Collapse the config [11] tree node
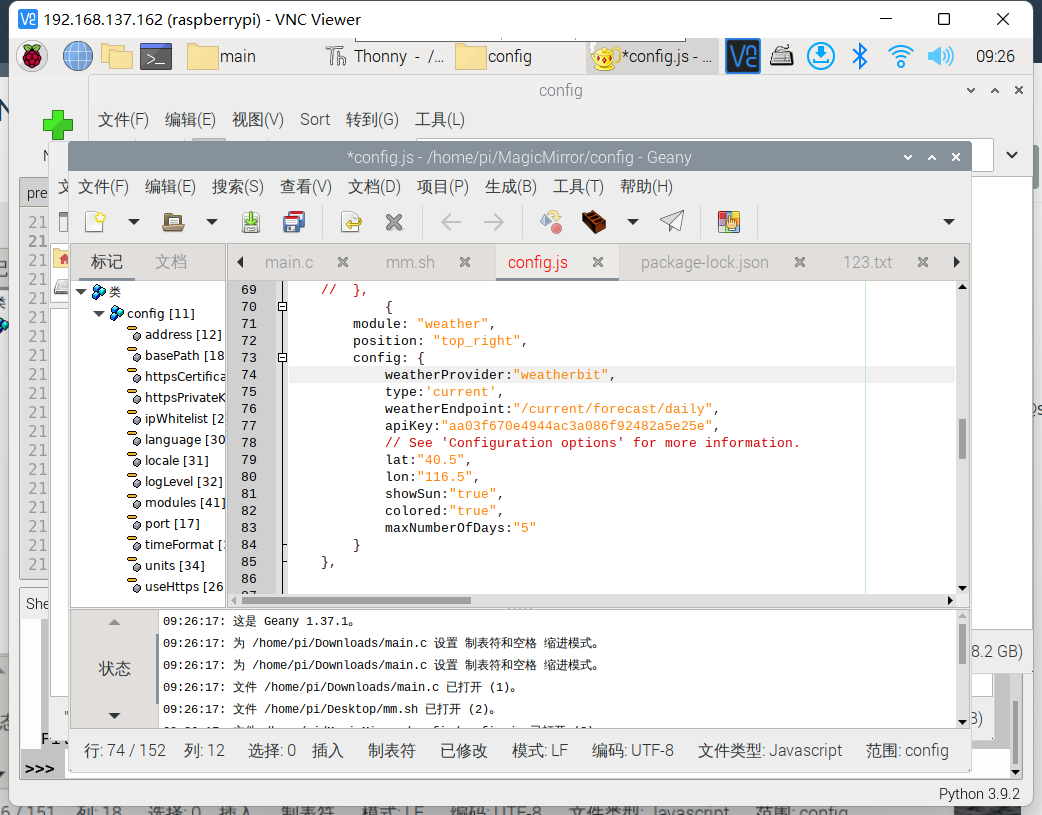This screenshot has width=1042, height=815. (98, 313)
